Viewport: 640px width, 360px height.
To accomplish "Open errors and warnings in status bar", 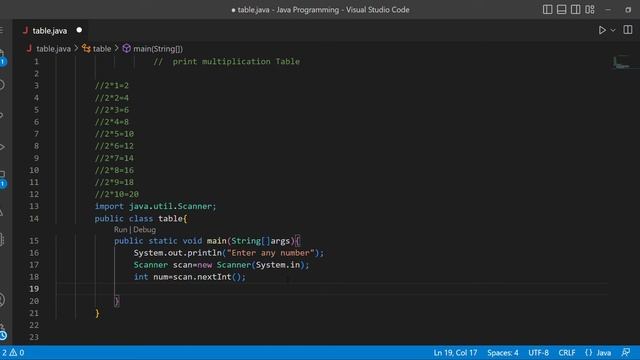I will 13,353.
